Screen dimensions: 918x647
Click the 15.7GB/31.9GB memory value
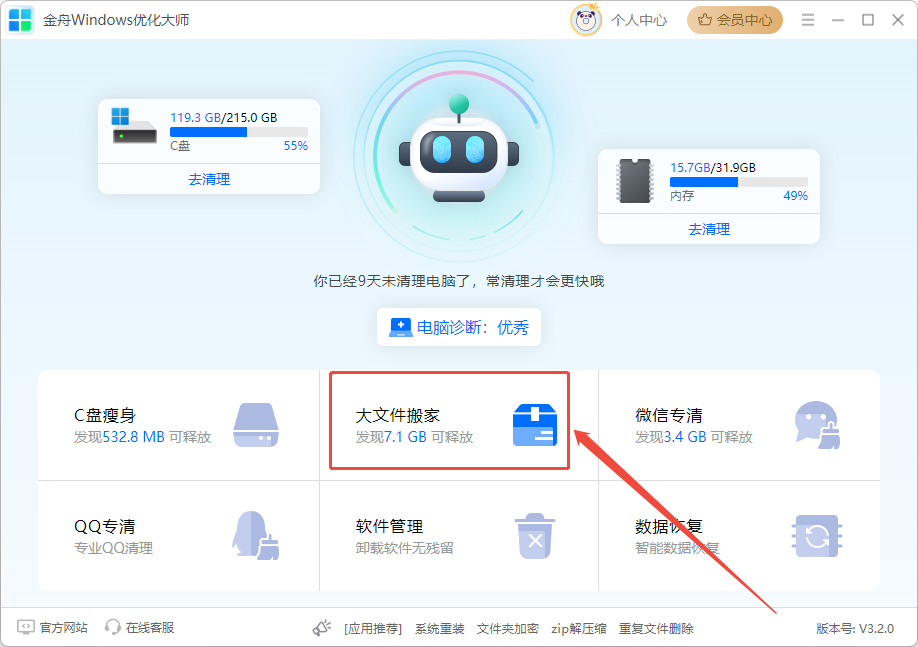point(713,167)
